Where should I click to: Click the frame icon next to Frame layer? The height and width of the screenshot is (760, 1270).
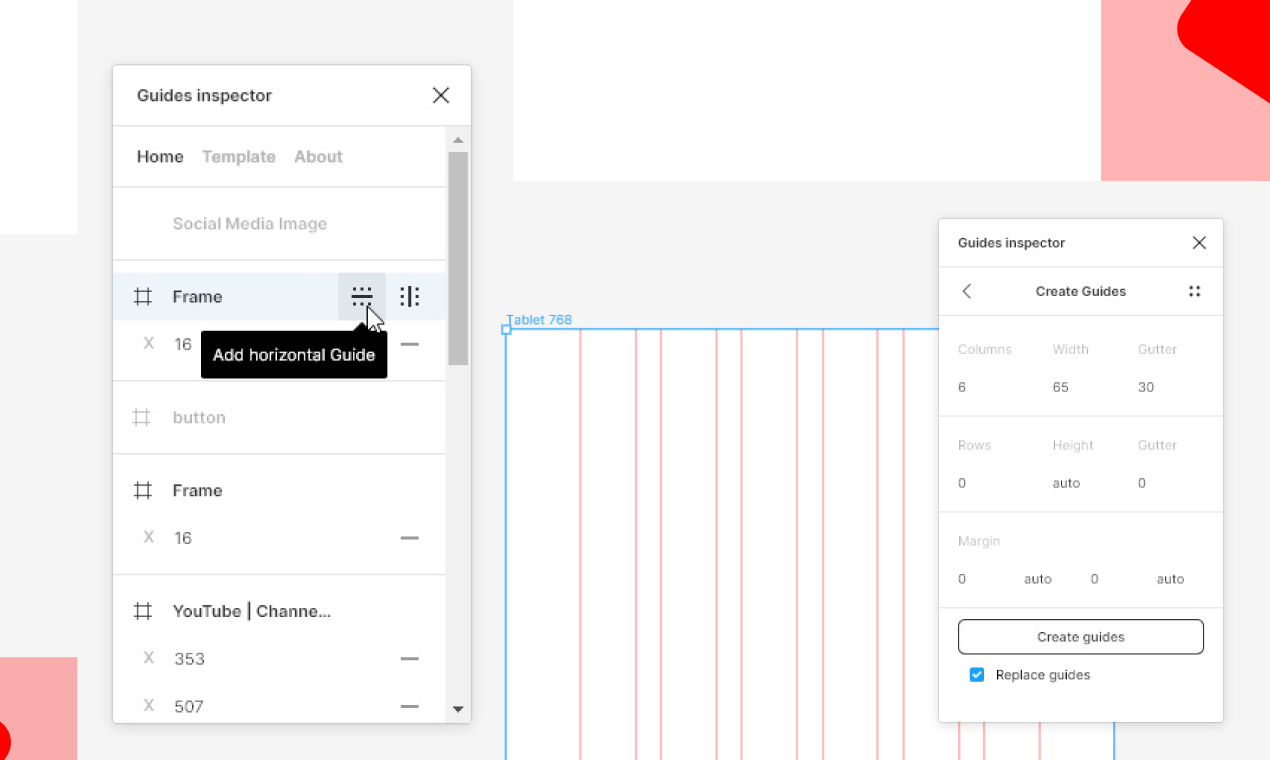pos(143,296)
